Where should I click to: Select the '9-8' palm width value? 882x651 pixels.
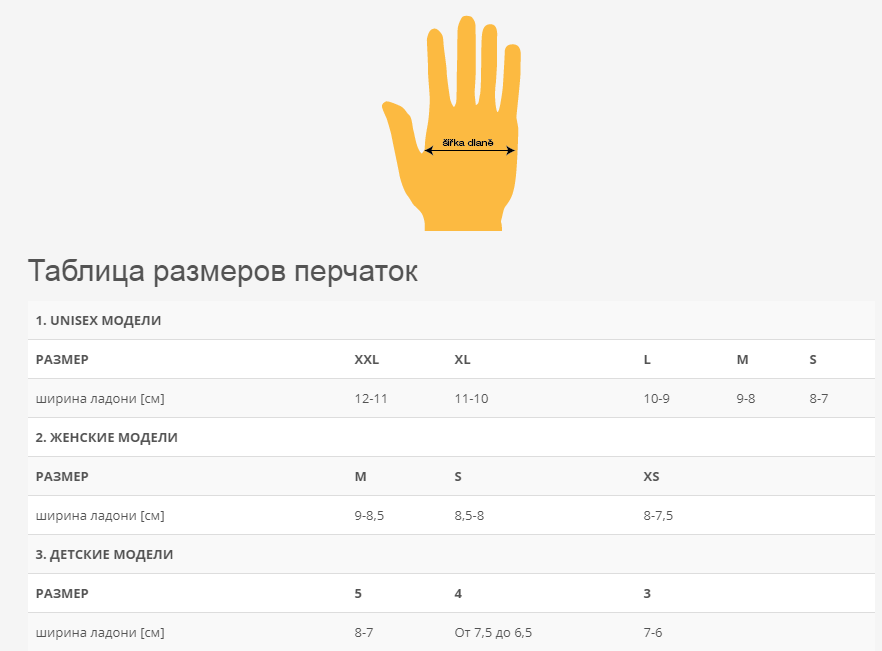[x=746, y=398]
